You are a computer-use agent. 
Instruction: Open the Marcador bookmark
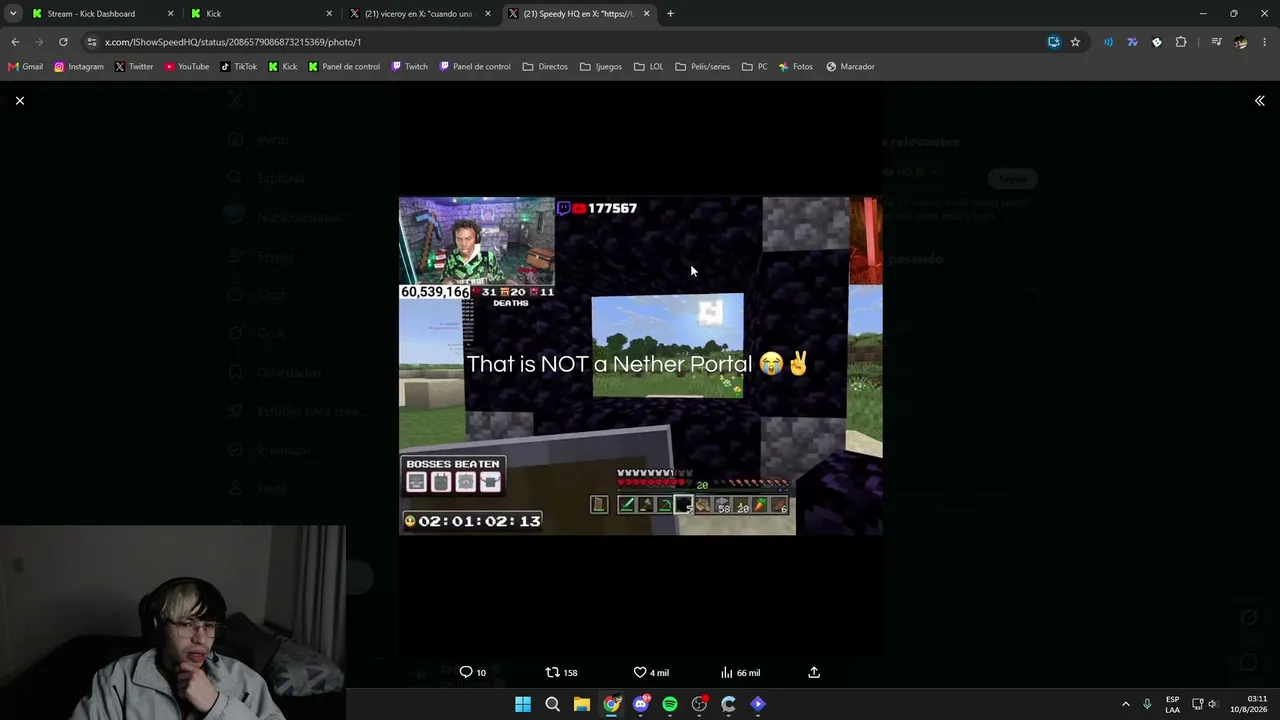[850, 67]
